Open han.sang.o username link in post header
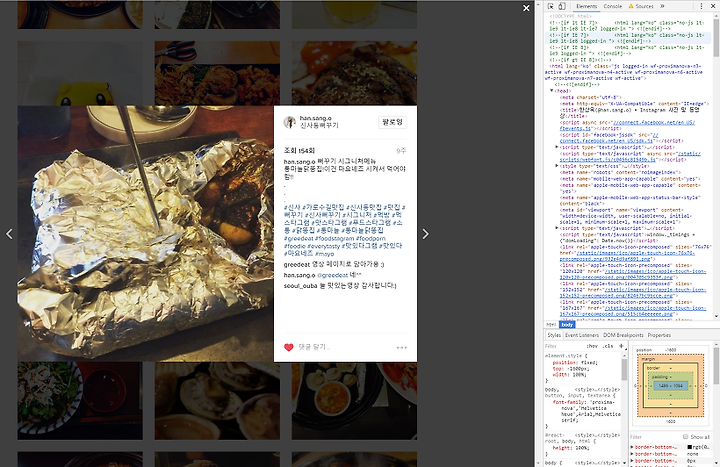This screenshot has height=467, width=720. point(315,118)
